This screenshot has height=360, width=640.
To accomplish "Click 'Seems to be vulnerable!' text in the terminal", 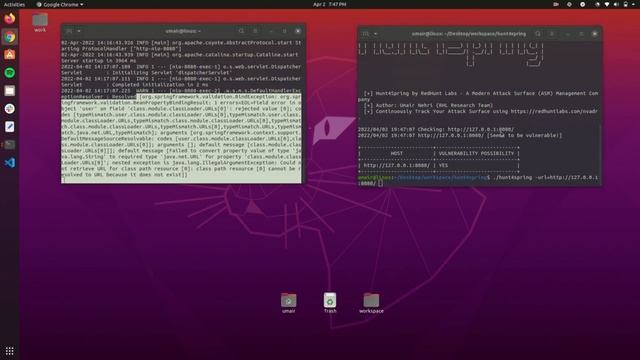I will [x=524, y=135].
